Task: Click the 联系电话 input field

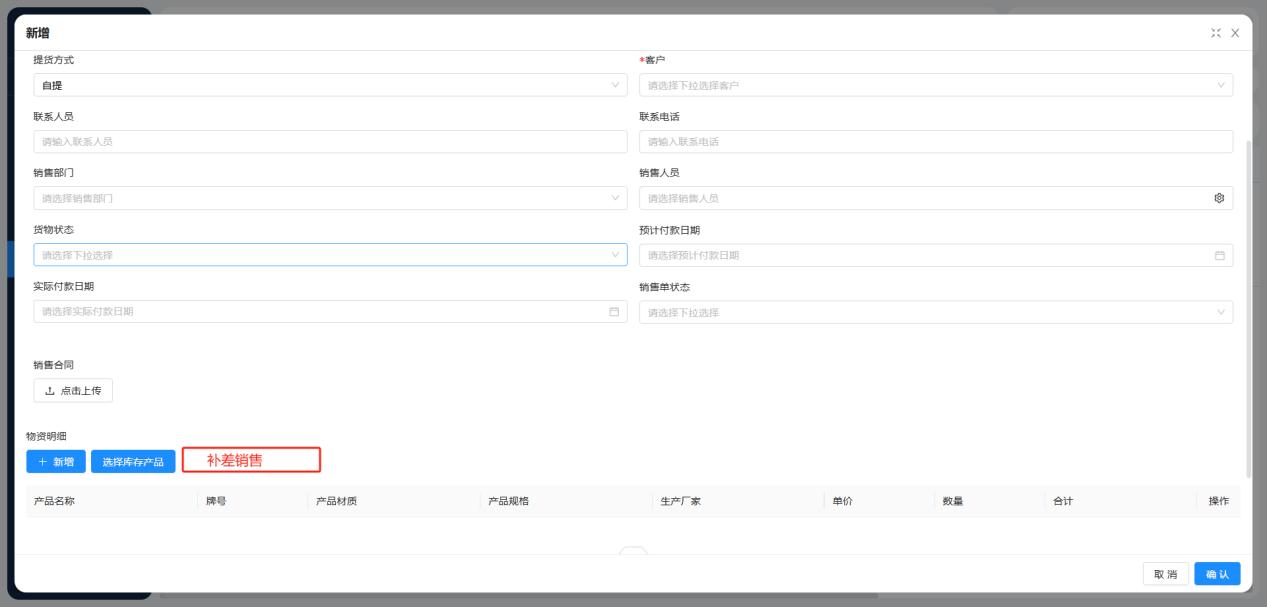Action: point(936,141)
